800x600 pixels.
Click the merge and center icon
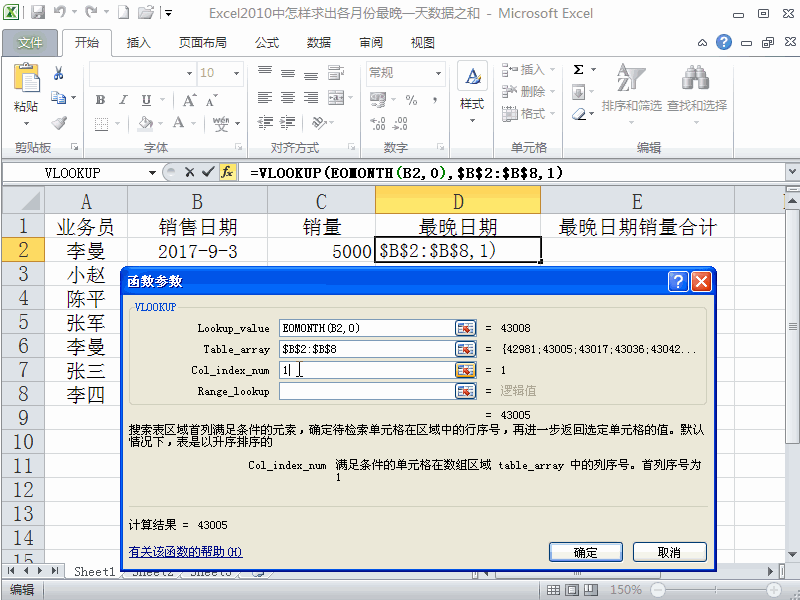pos(336,97)
